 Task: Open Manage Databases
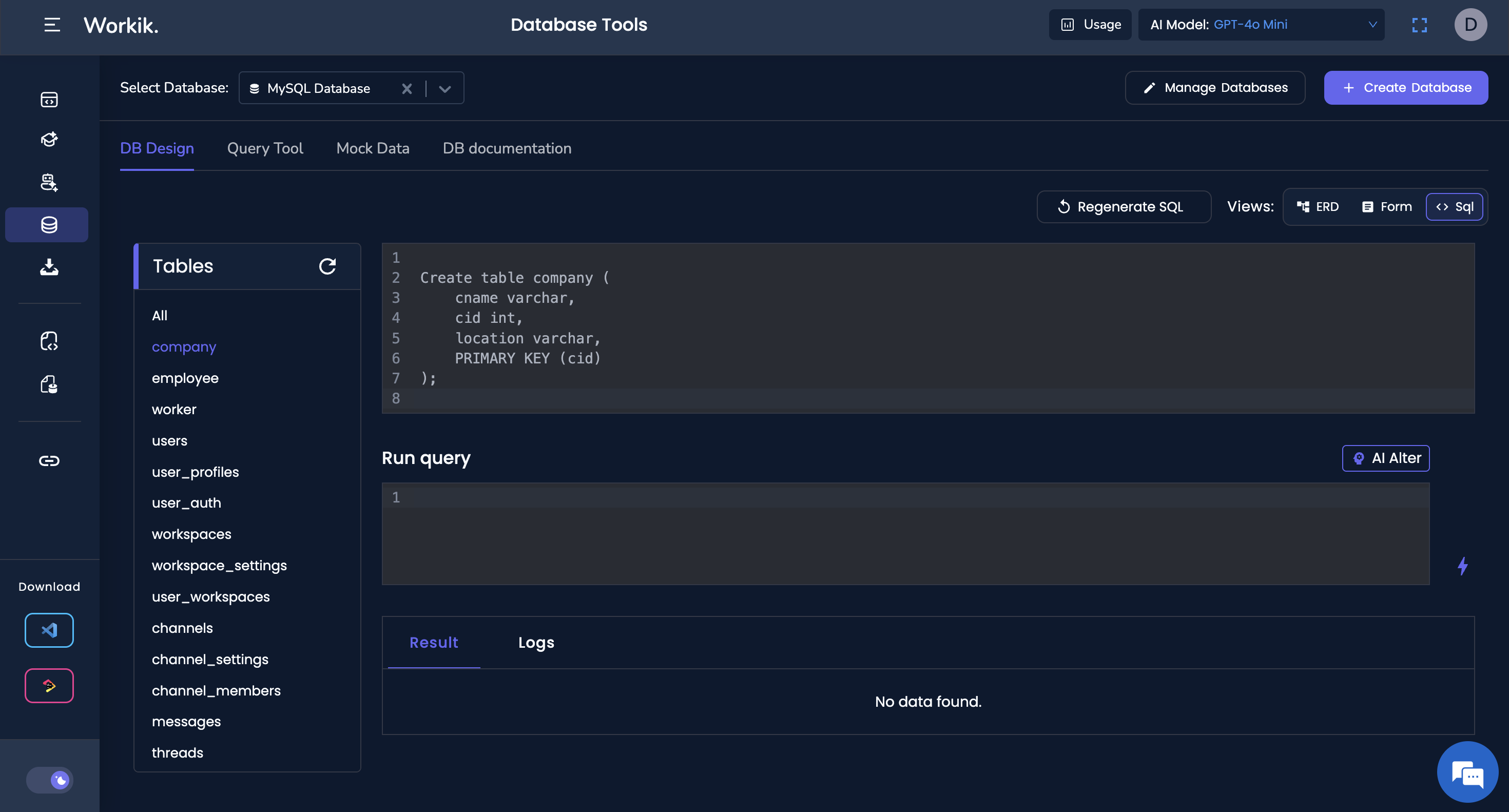tap(1215, 88)
